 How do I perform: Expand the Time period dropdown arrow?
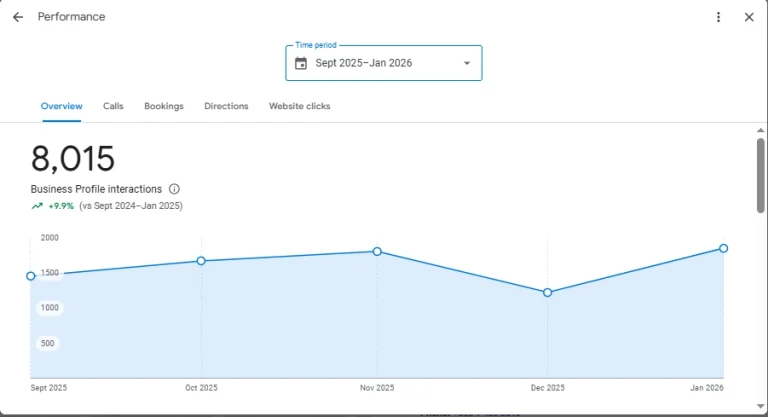(466, 63)
